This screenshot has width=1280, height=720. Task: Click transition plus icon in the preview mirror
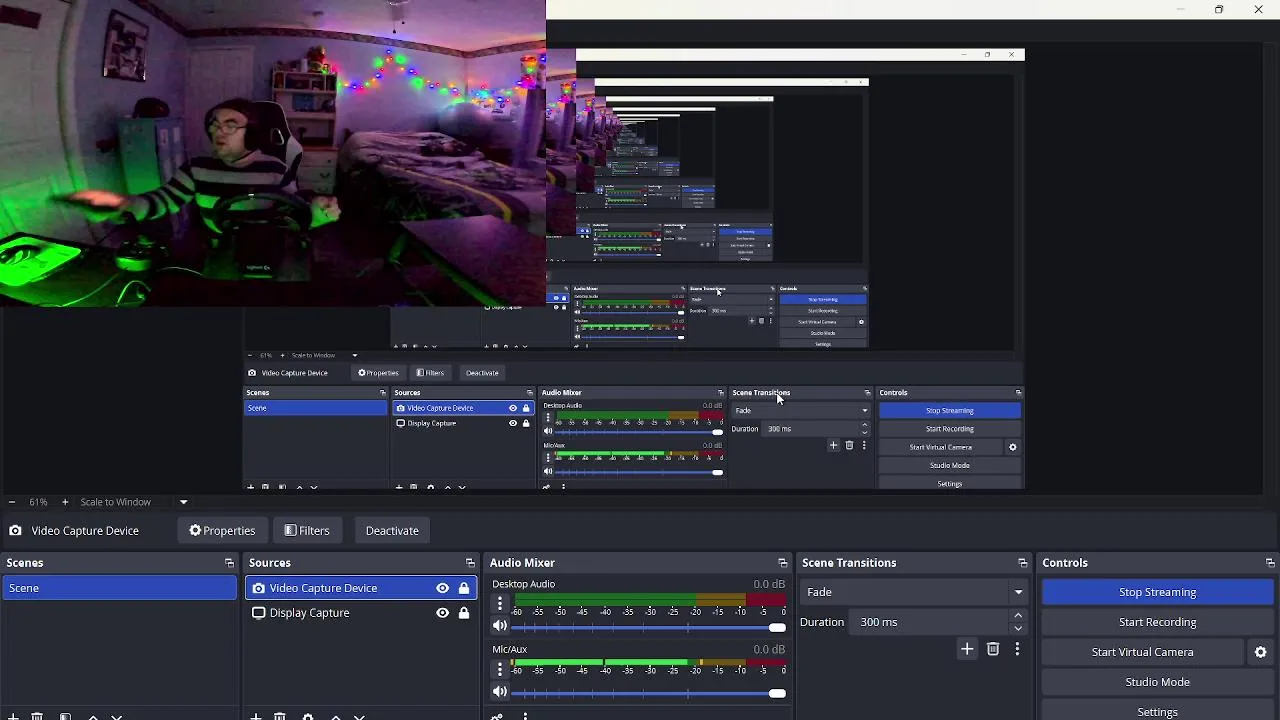pyautogui.click(x=833, y=446)
